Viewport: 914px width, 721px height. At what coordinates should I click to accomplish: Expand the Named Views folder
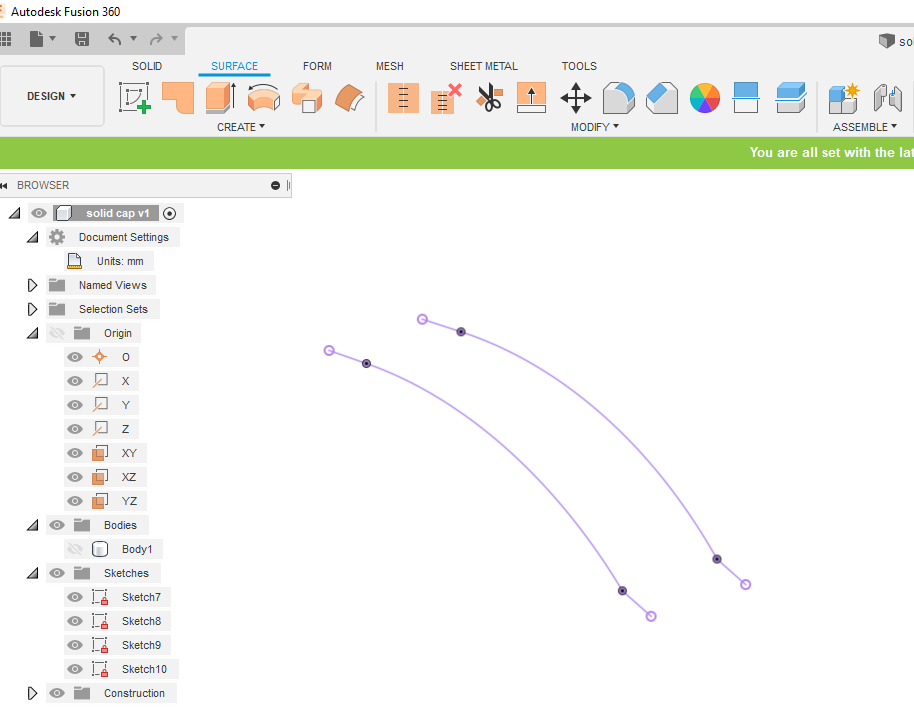31,284
